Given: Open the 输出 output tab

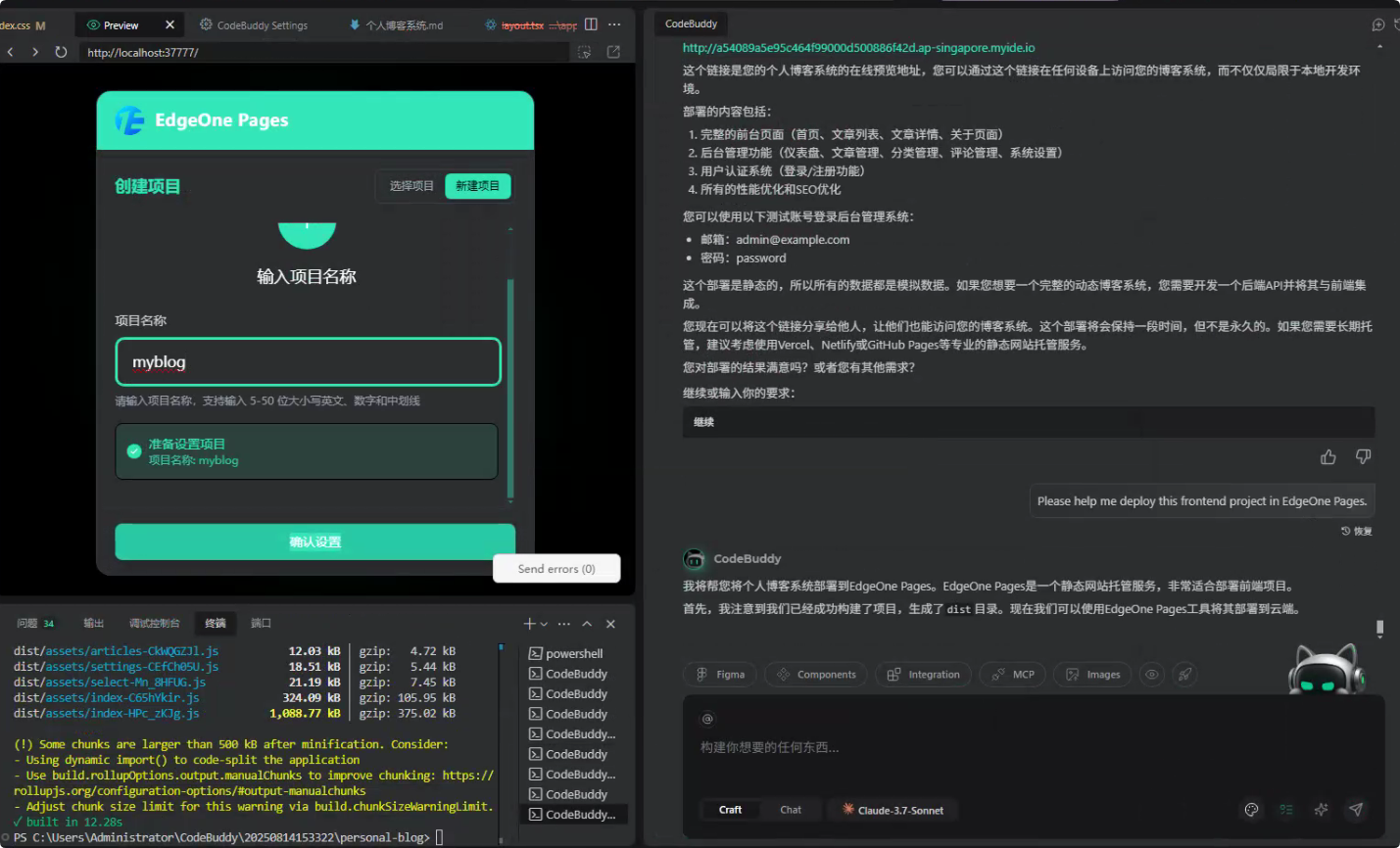Looking at the screenshot, I should coord(93,623).
